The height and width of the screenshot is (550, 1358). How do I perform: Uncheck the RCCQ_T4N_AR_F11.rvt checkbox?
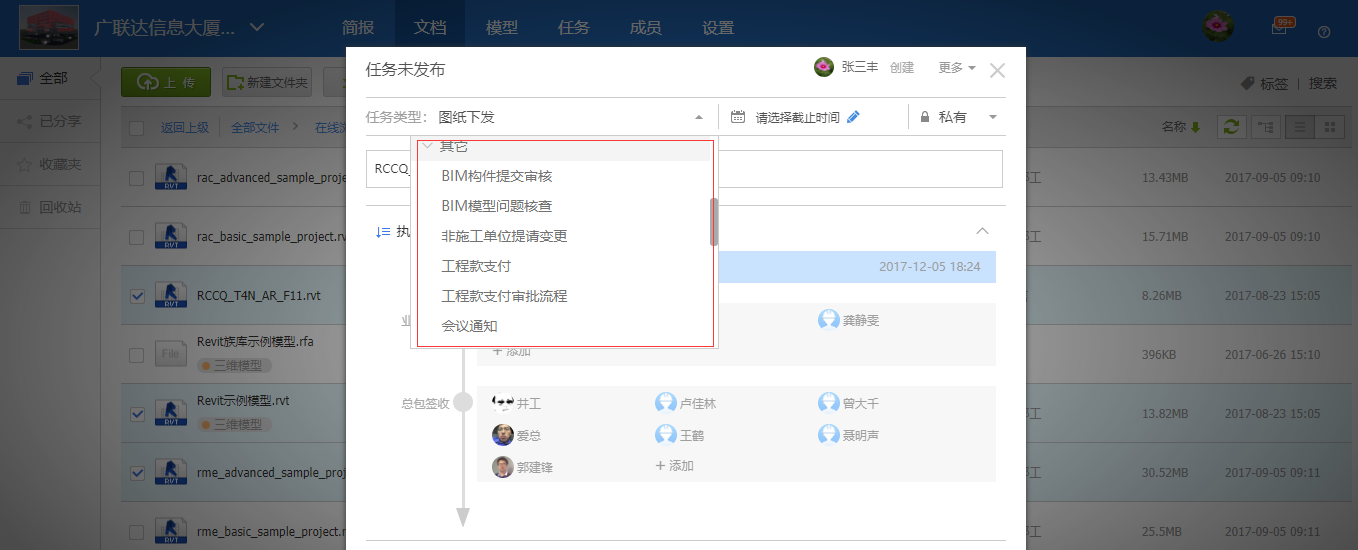(x=137, y=296)
